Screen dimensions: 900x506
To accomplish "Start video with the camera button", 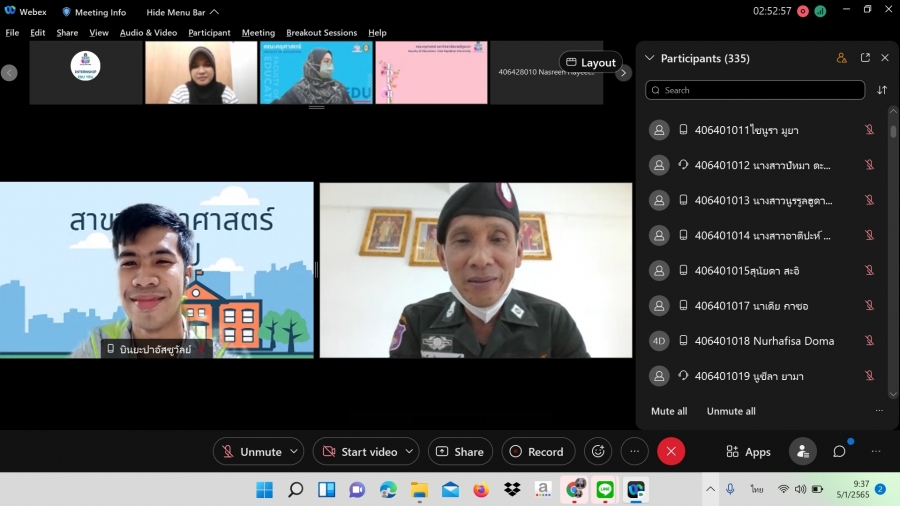I will click(360, 451).
